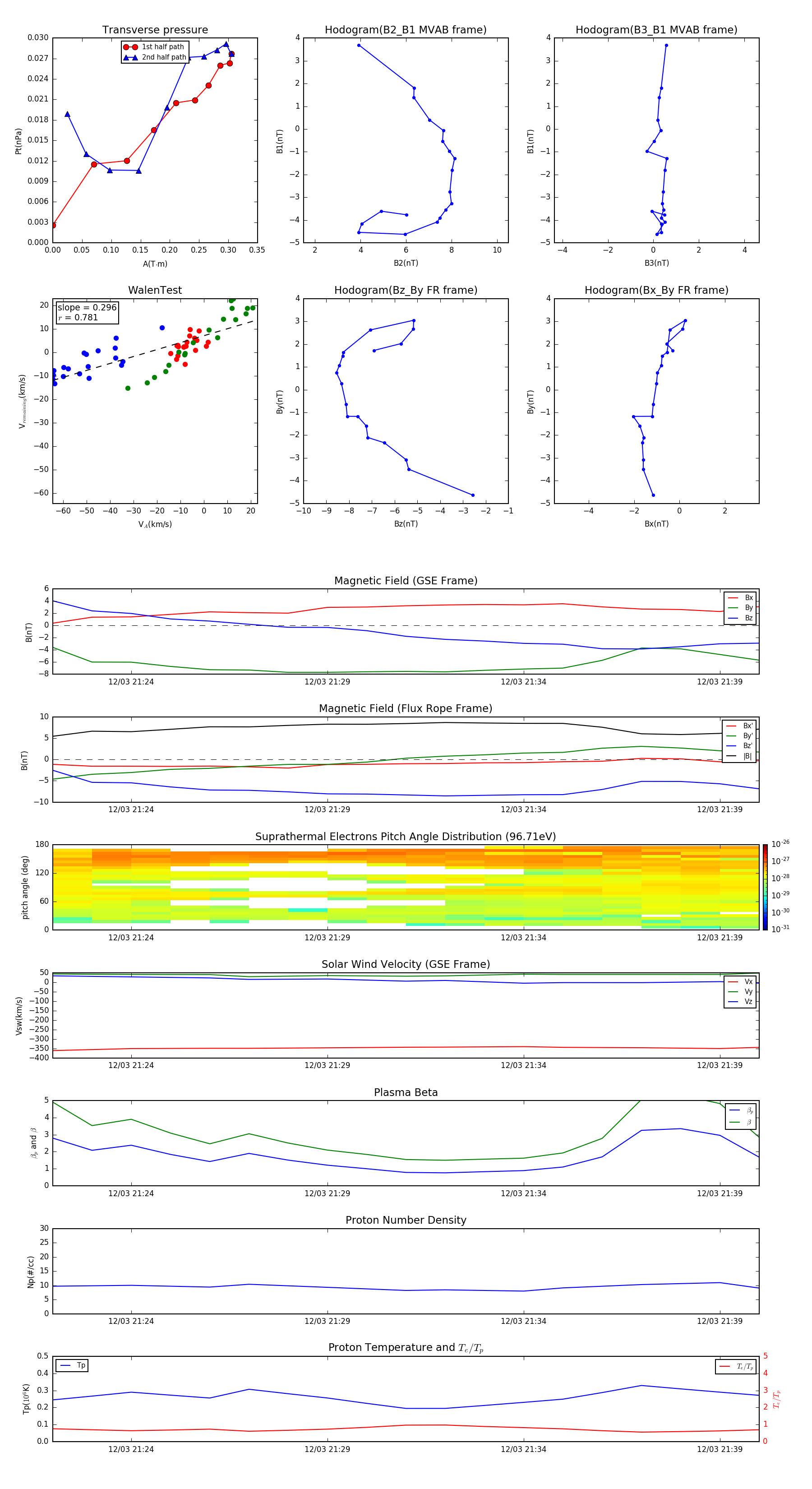
Task: Click the '1st half path' legend entry
Action: coord(154,47)
